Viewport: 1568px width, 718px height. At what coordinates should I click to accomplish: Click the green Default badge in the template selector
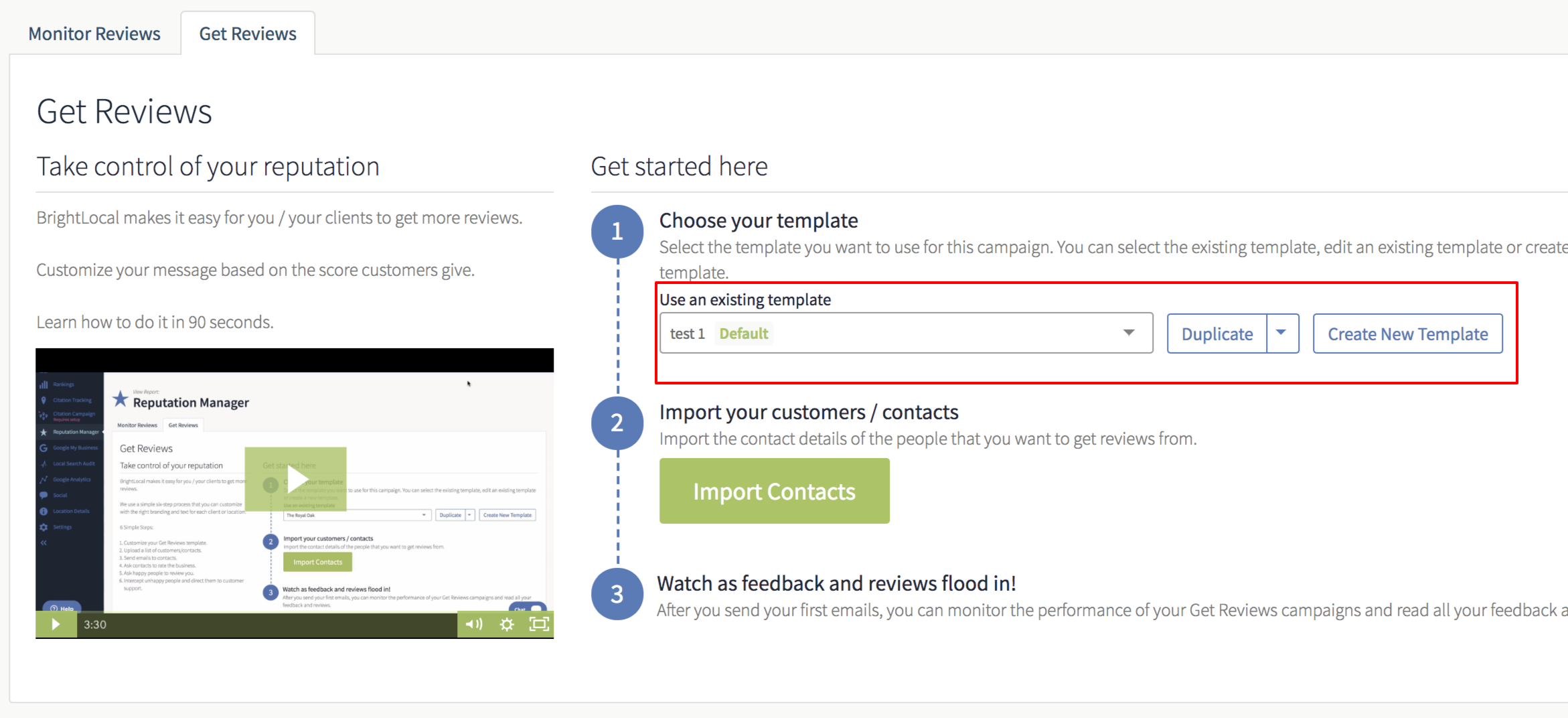744,334
